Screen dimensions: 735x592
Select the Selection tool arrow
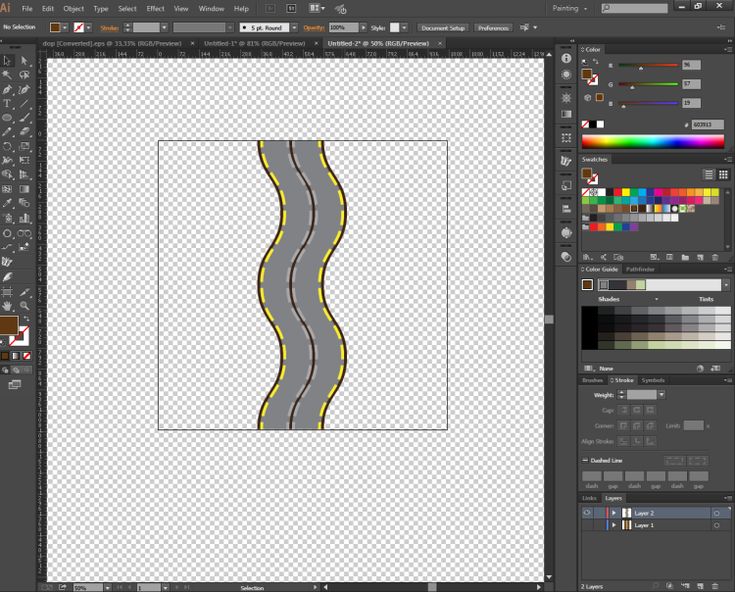pos(7,60)
